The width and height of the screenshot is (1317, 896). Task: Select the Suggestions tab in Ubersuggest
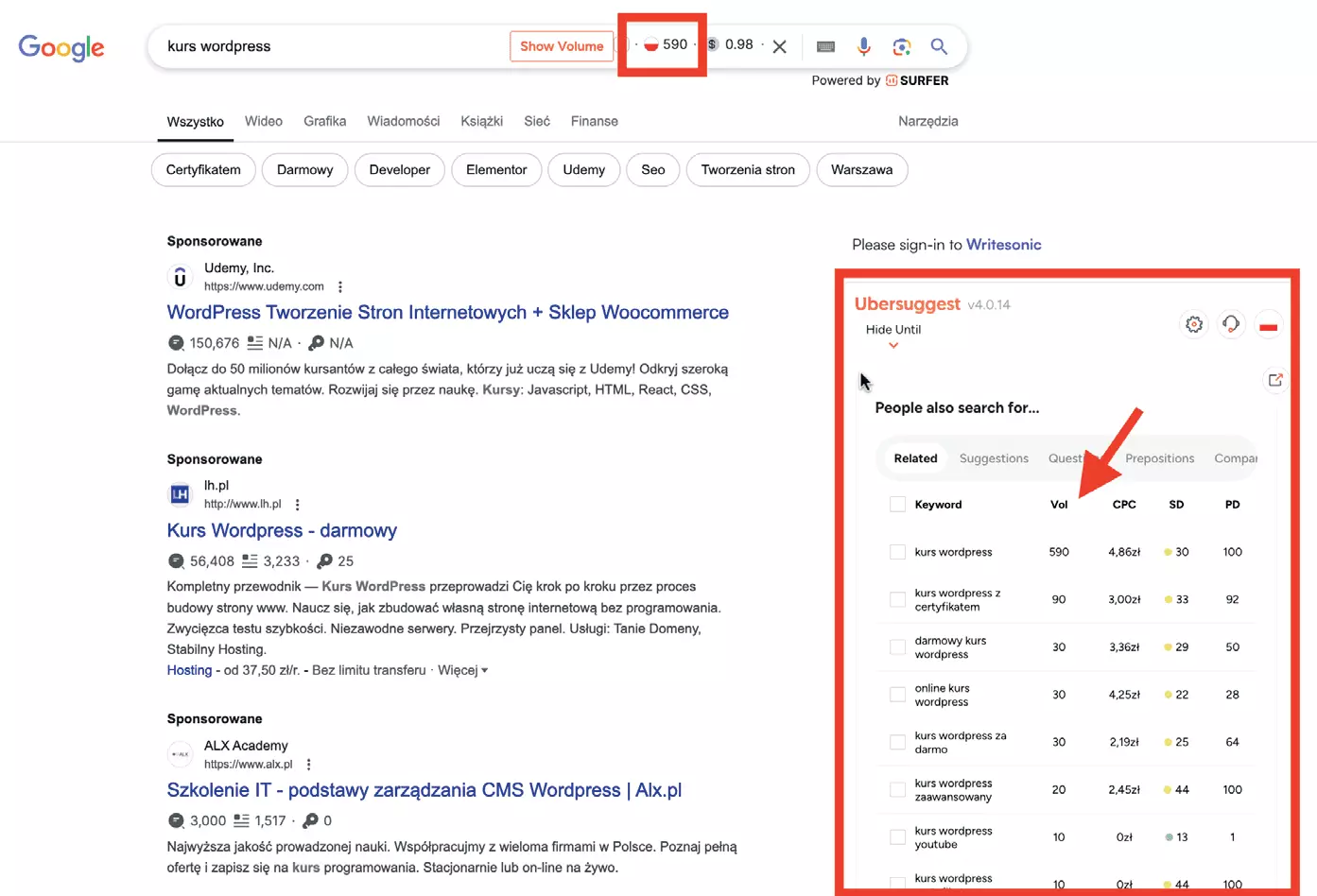994,458
